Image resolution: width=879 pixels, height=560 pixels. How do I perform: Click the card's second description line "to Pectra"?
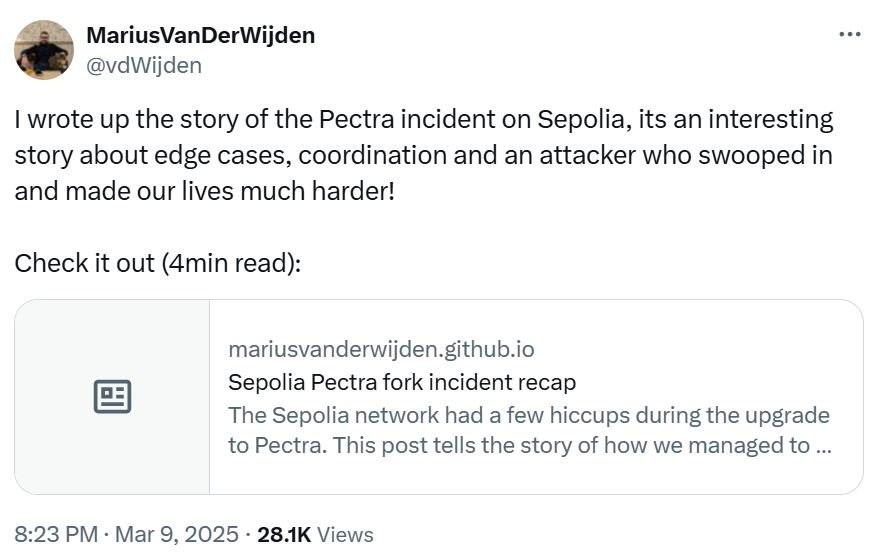click(530, 445)
